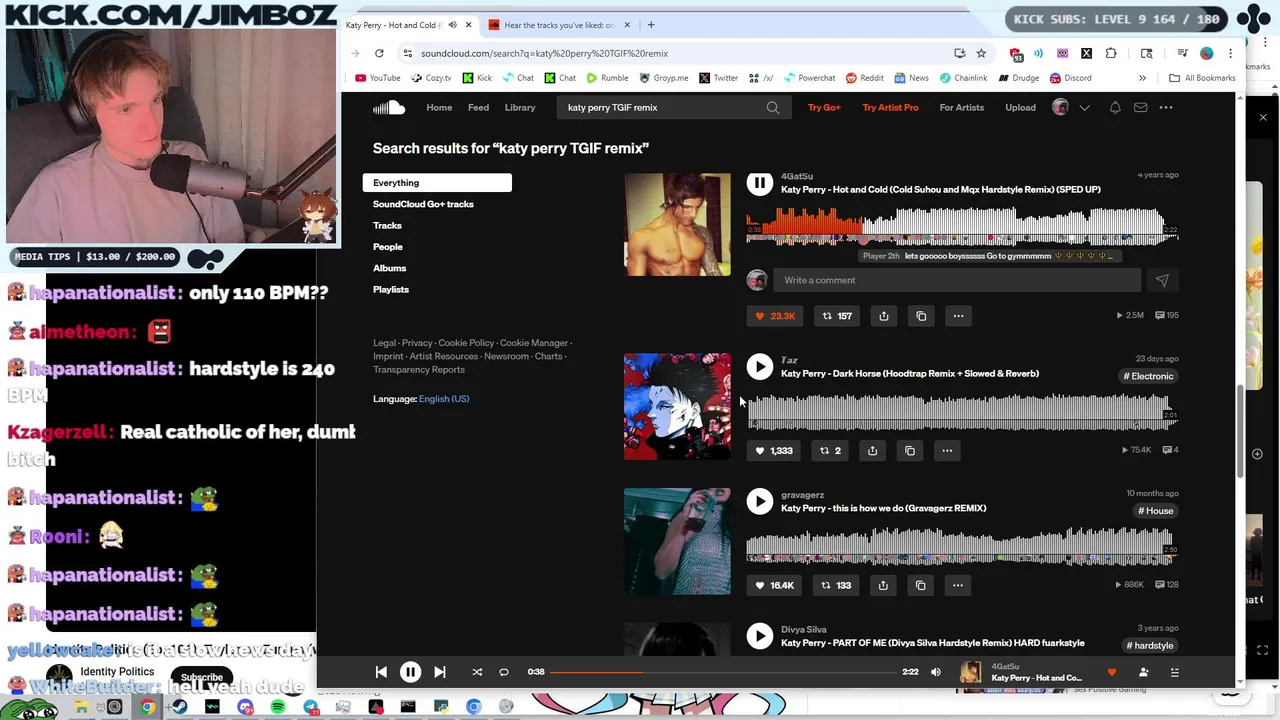
Task: Toggle repeat in the player bar
Action: pyautogui.click(x=504, y=672)
